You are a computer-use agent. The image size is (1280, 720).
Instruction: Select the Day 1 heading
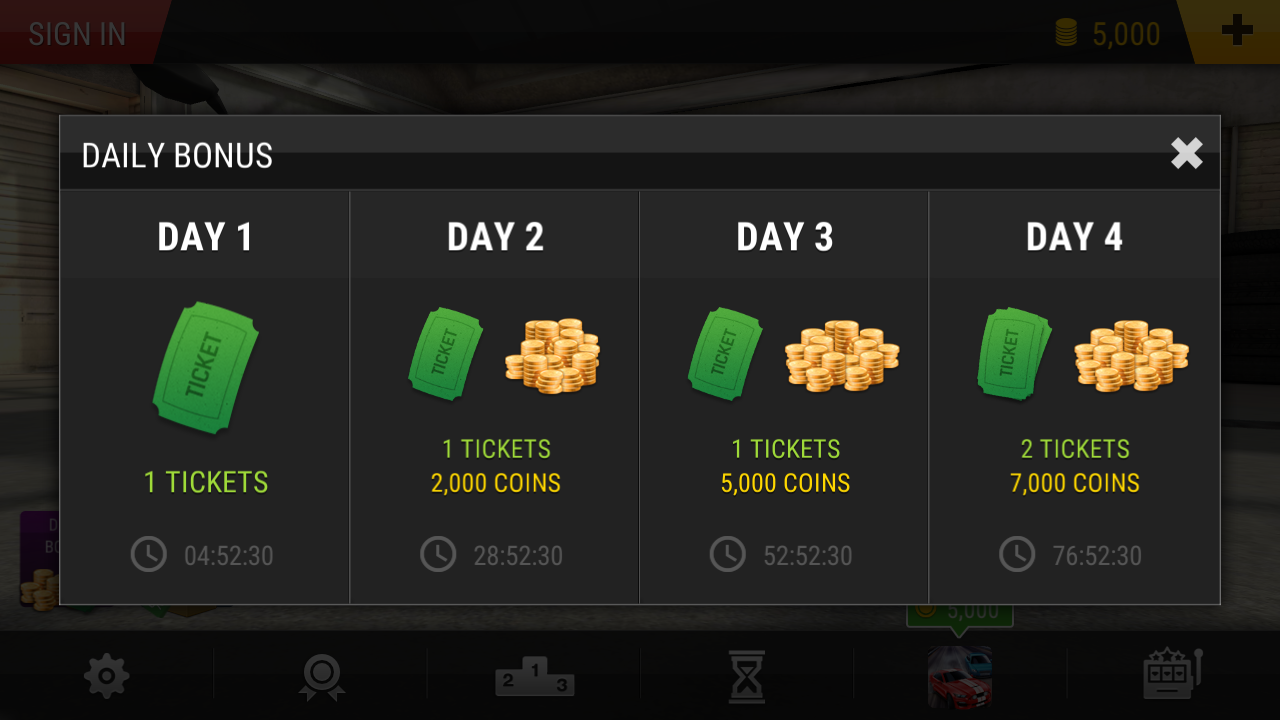point(205,237)
